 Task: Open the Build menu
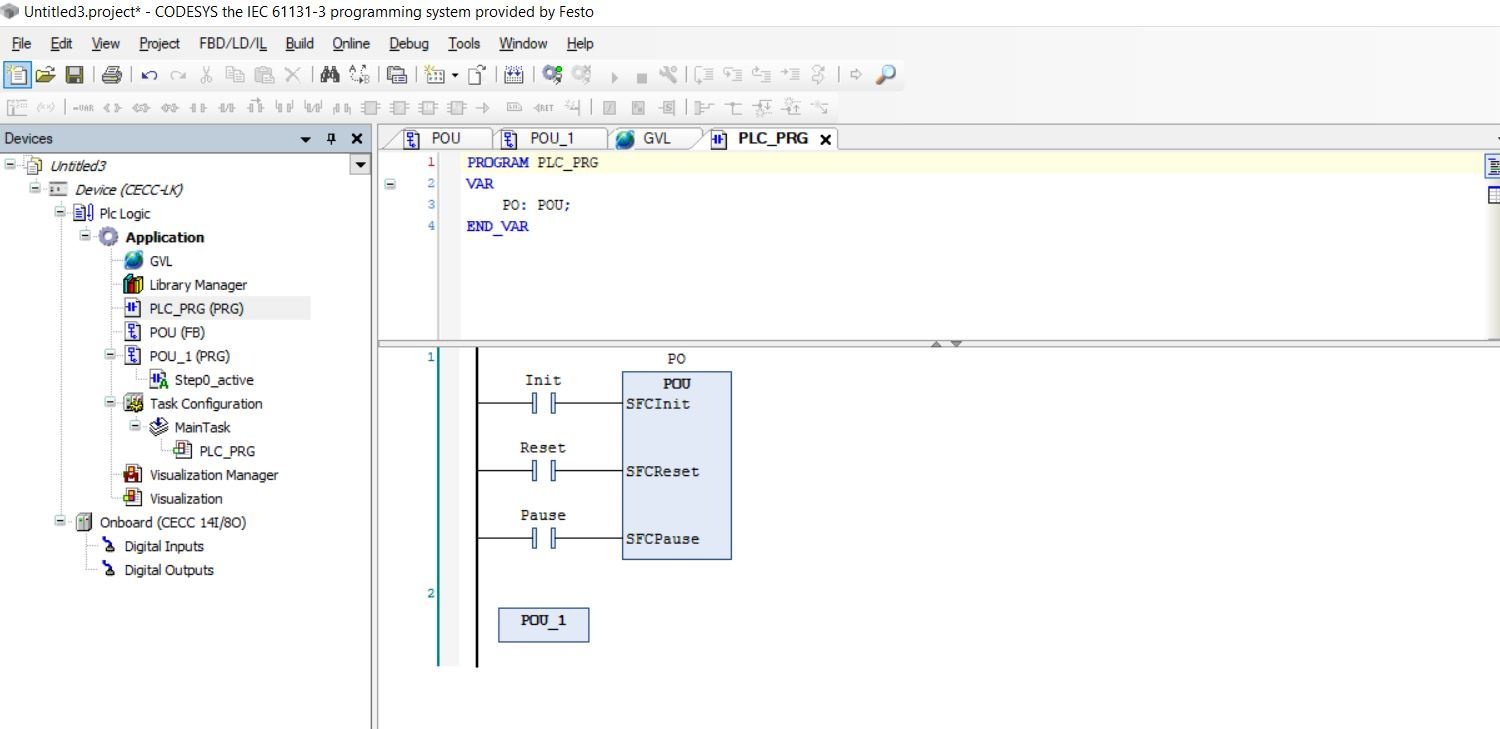[x=299, y=43]
